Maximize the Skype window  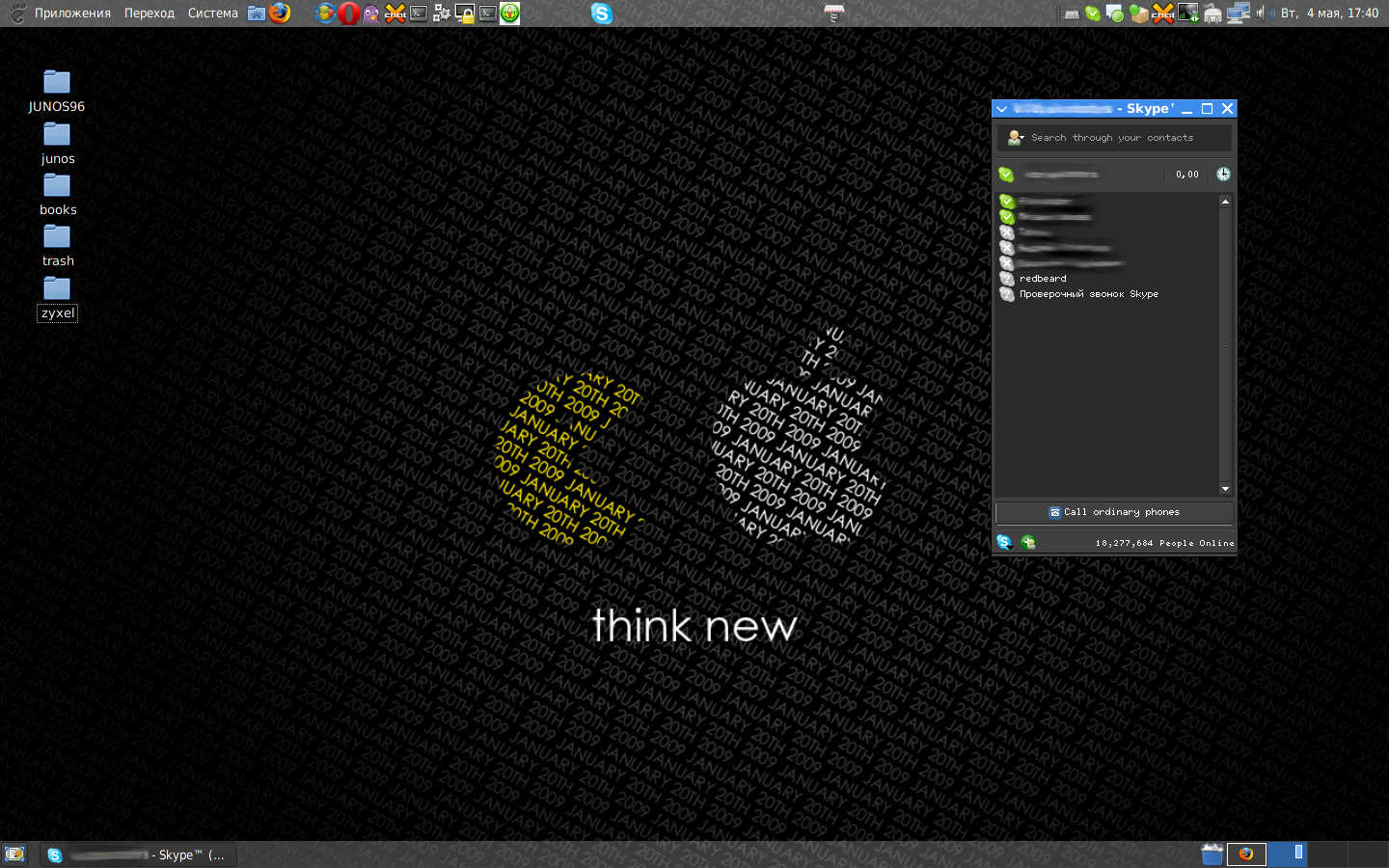1207,109
